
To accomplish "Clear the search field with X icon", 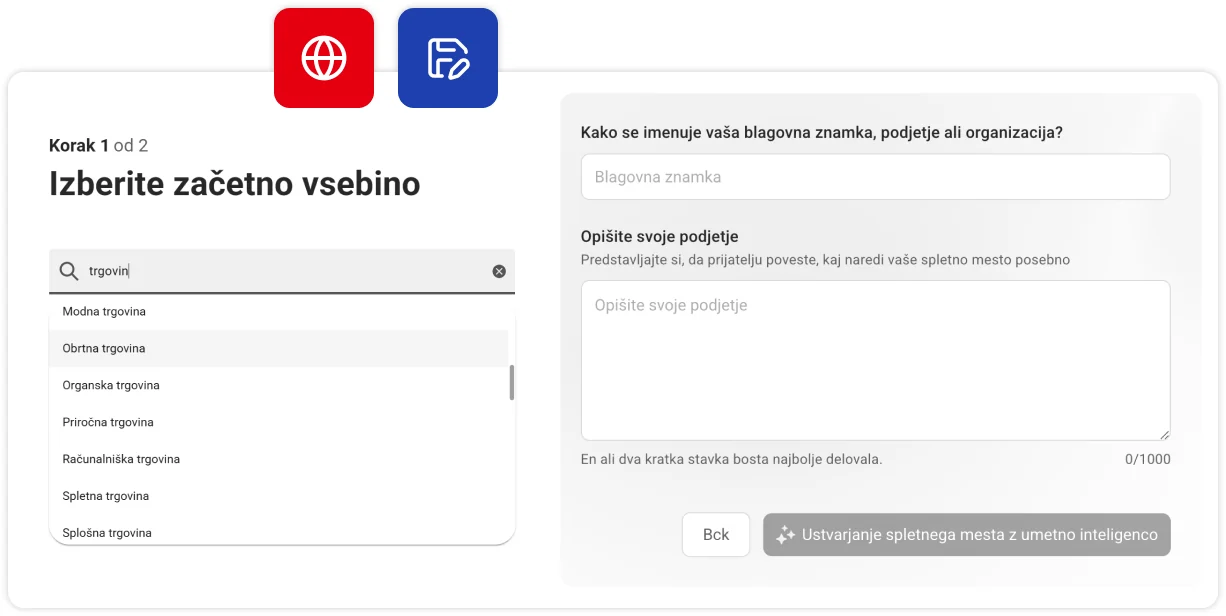I will 499,271.
